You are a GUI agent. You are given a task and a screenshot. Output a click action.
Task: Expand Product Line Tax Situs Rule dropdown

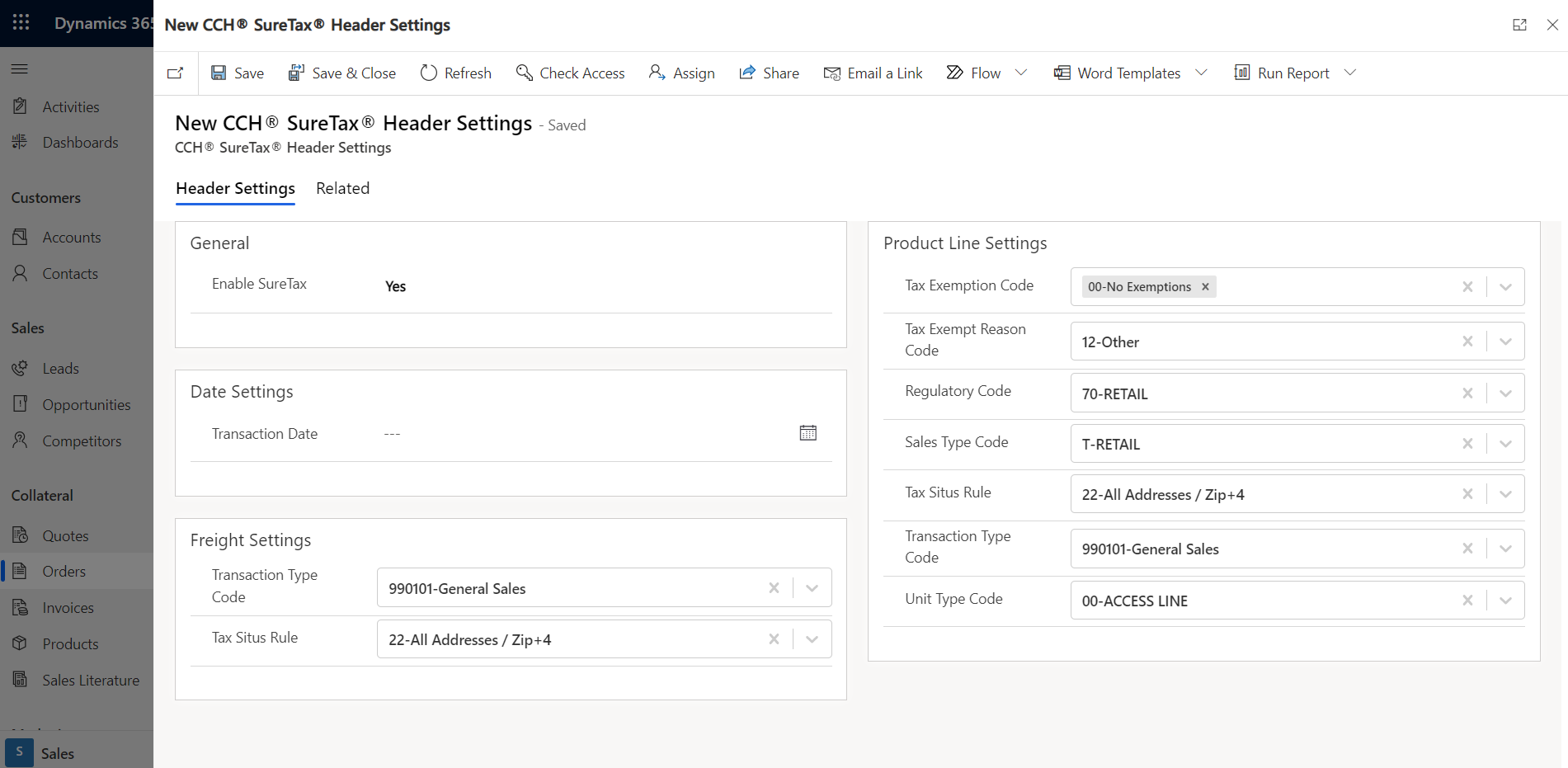click(1505, 494)
